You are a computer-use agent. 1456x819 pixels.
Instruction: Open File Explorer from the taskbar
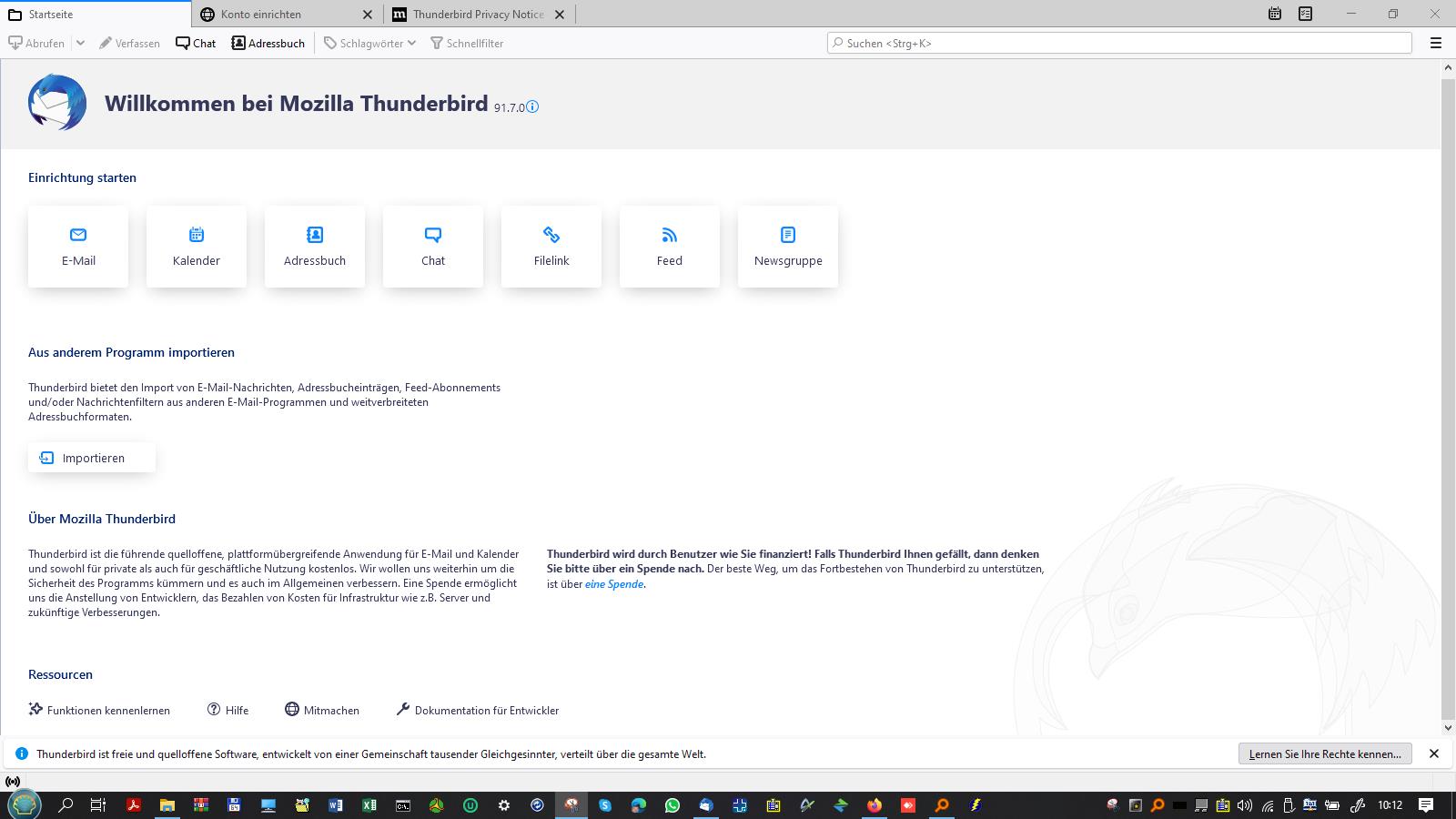[x=167, y=805]
